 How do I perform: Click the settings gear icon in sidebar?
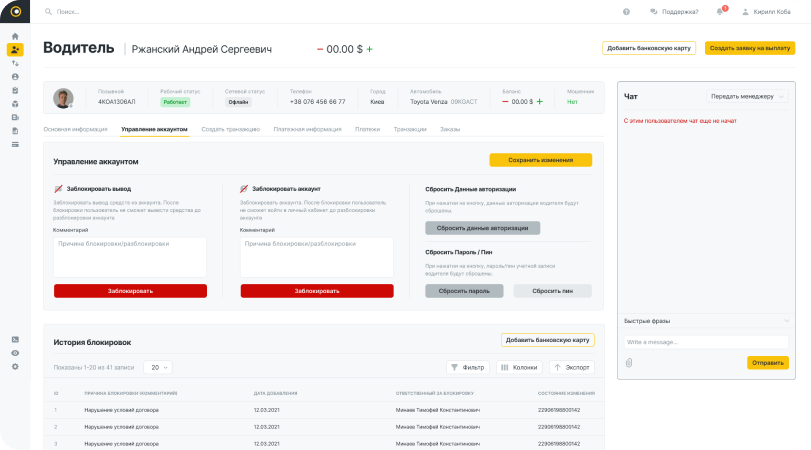[15, 366]
